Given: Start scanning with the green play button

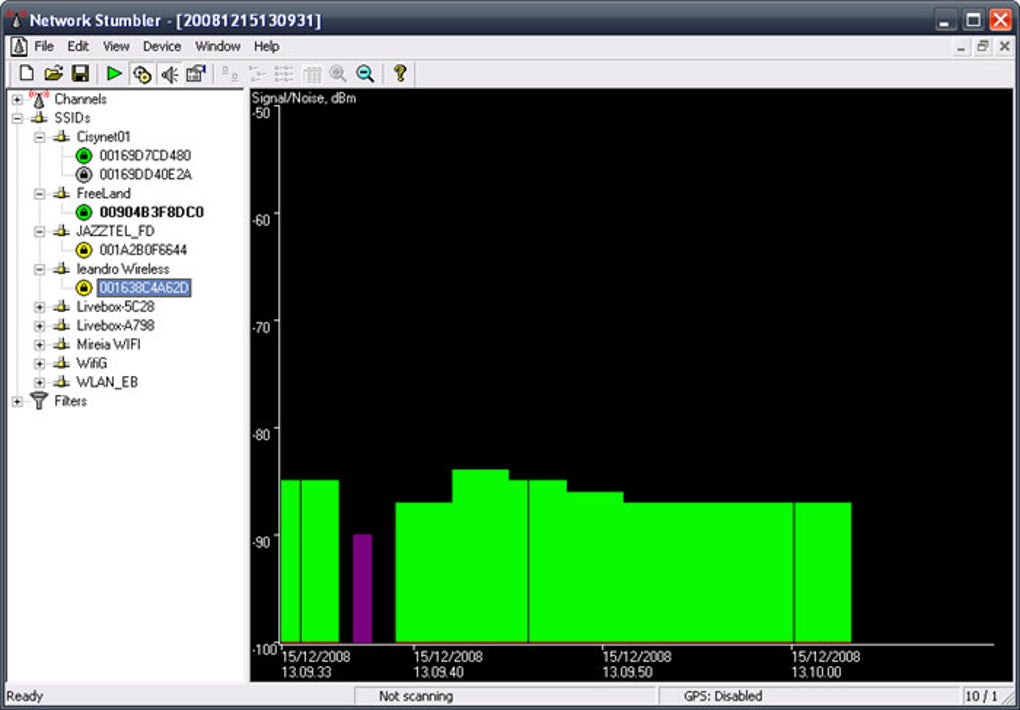Looking at the screenshot, I should click(x=114, y=74).
